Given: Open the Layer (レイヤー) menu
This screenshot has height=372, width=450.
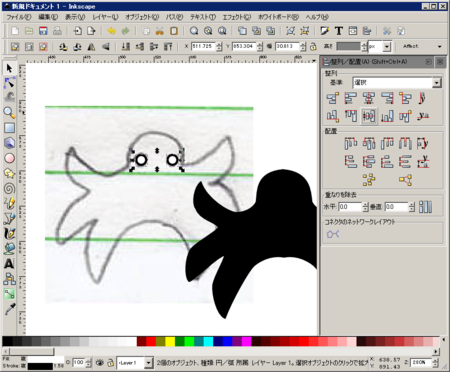Looking at the screenshot, I should point(105,17).
